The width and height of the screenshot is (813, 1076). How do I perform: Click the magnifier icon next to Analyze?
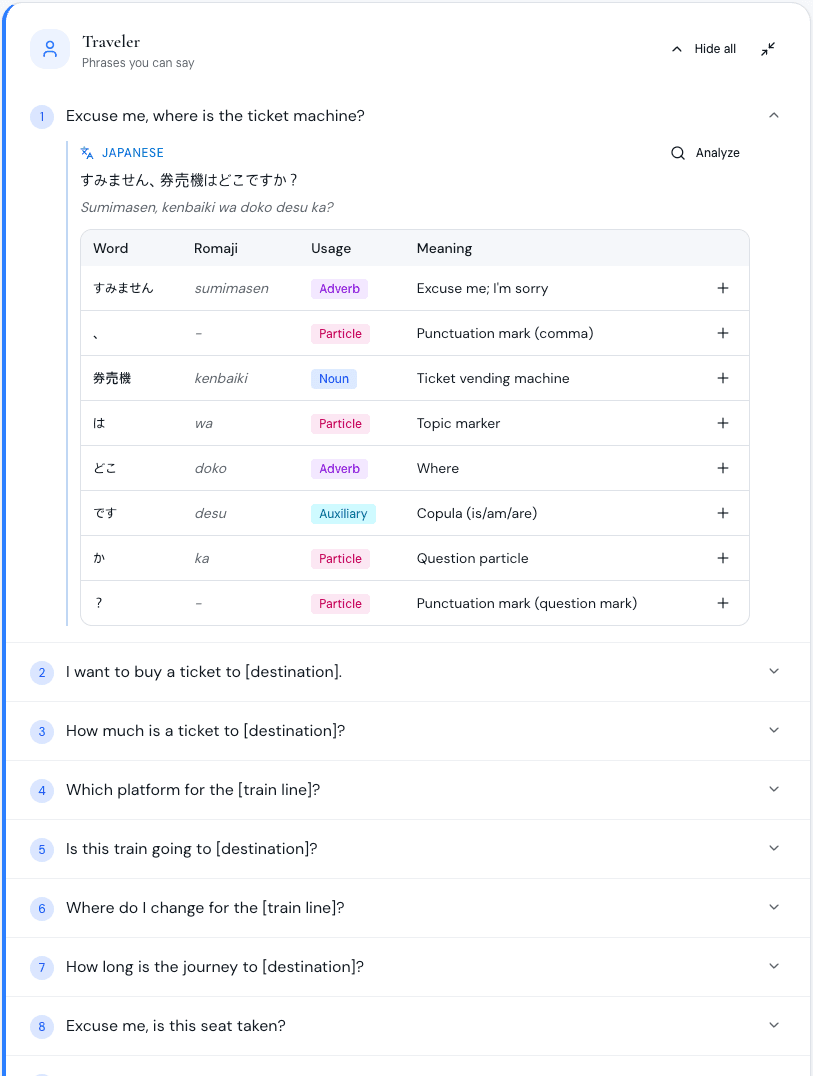(x=678, y=152)
